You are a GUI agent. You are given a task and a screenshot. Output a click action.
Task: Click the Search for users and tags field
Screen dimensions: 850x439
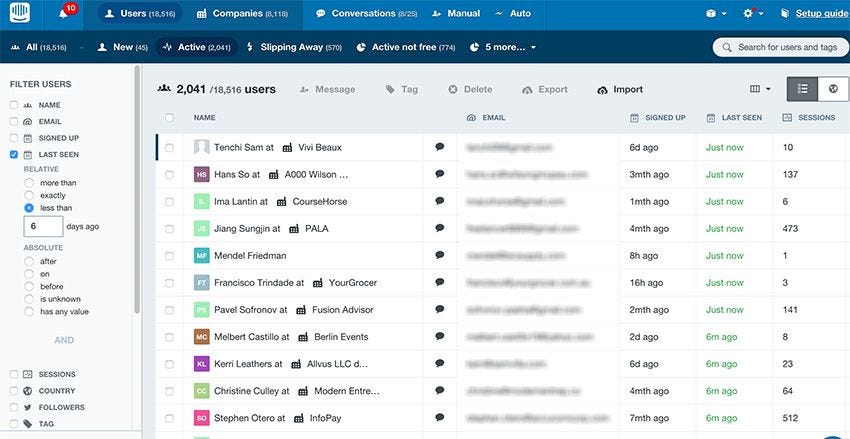[x=781, y=47]
